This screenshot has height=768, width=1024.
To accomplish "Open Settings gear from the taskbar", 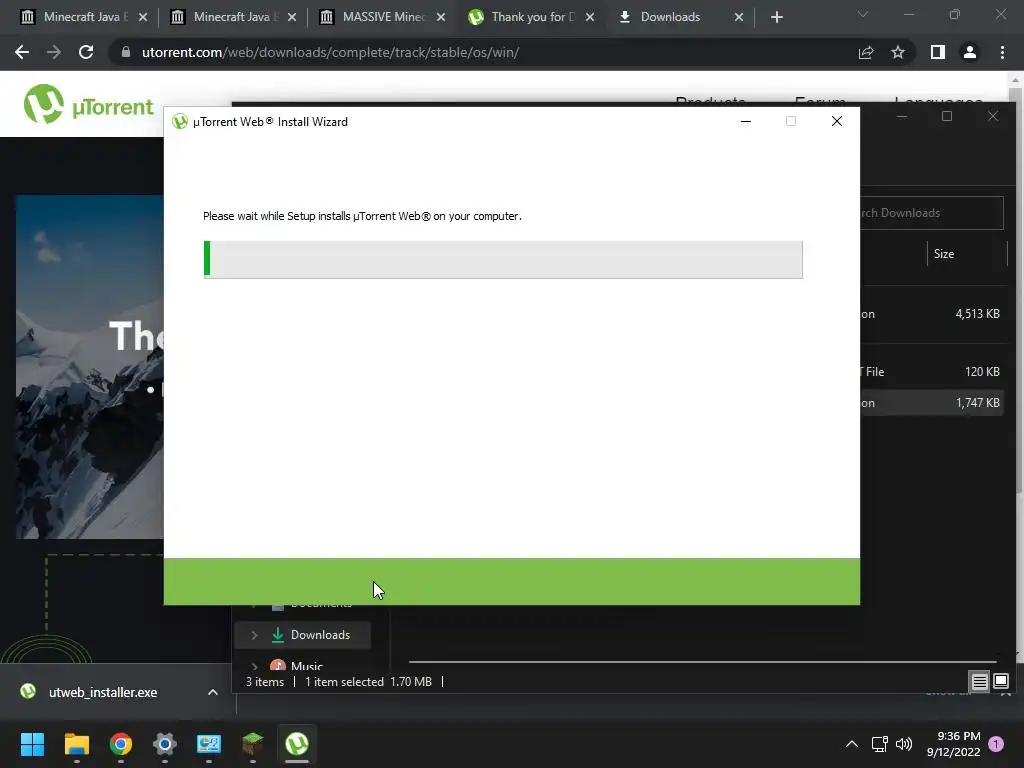I will [x=165, y=744].
